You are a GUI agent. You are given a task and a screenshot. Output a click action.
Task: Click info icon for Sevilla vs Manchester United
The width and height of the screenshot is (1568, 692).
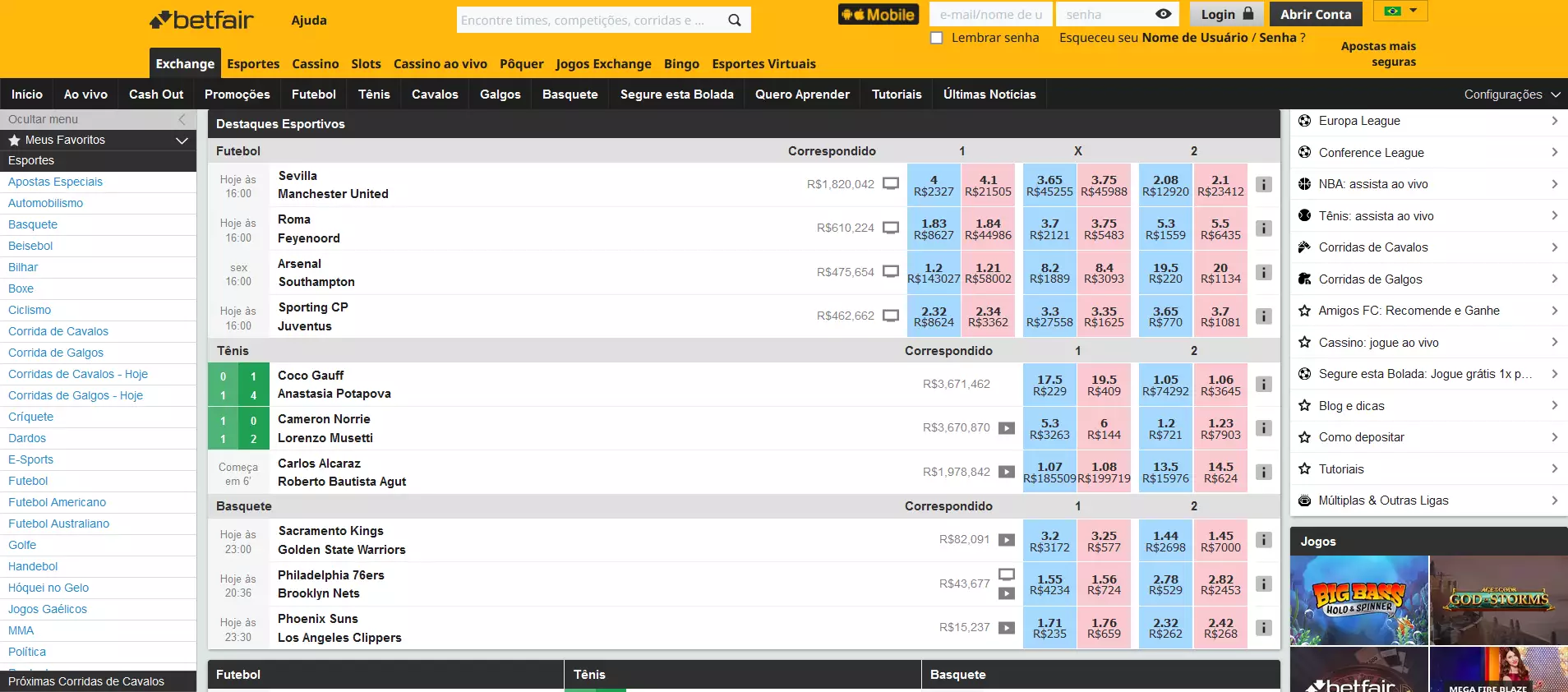[x=1264, y=185]
